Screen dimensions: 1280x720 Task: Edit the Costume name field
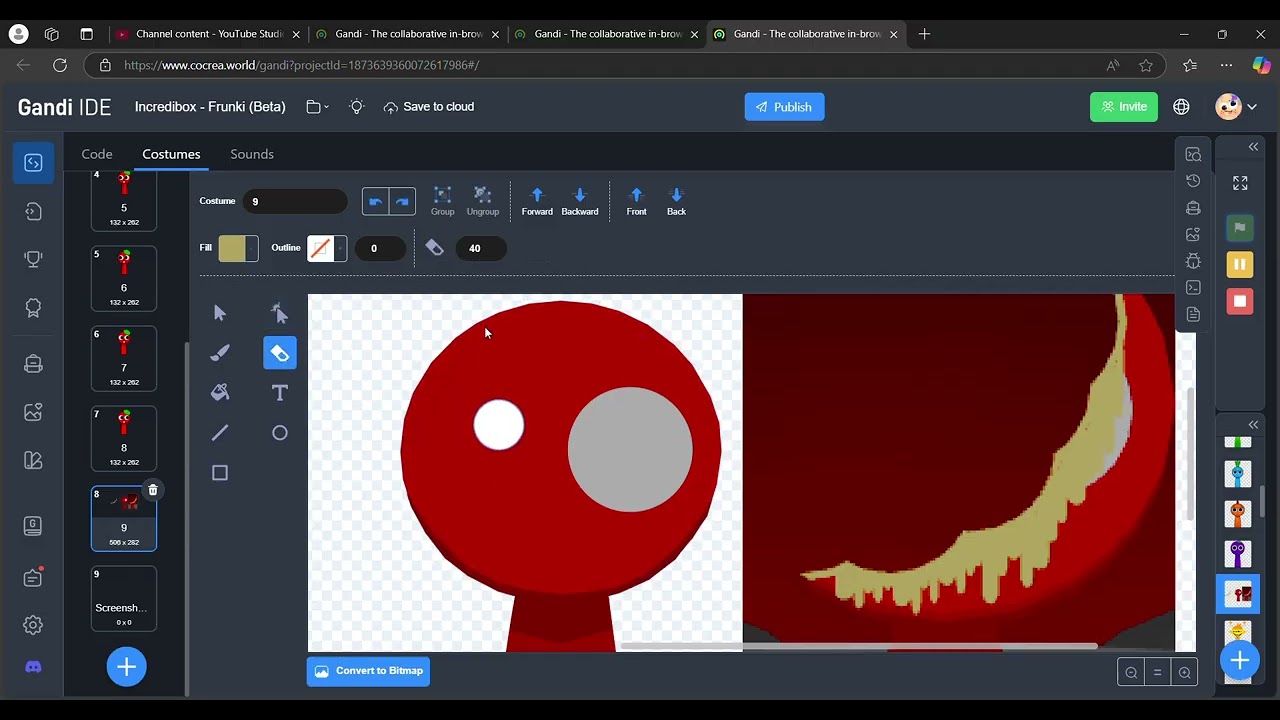click(x=295, y=201)
